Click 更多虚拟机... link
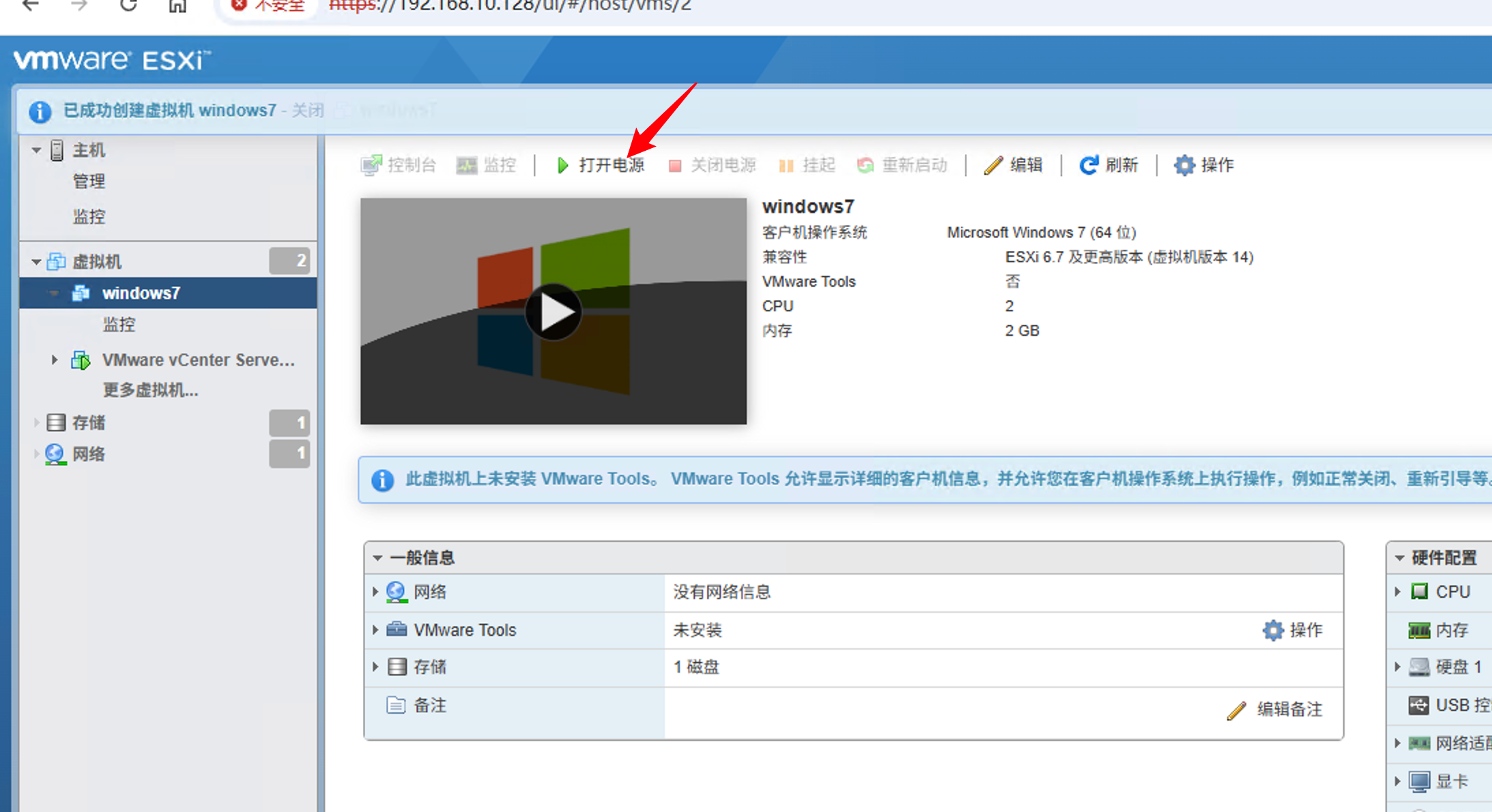The height and width of the screenshot is (812, 1492). pyautogui.click(x=150, y=390)
